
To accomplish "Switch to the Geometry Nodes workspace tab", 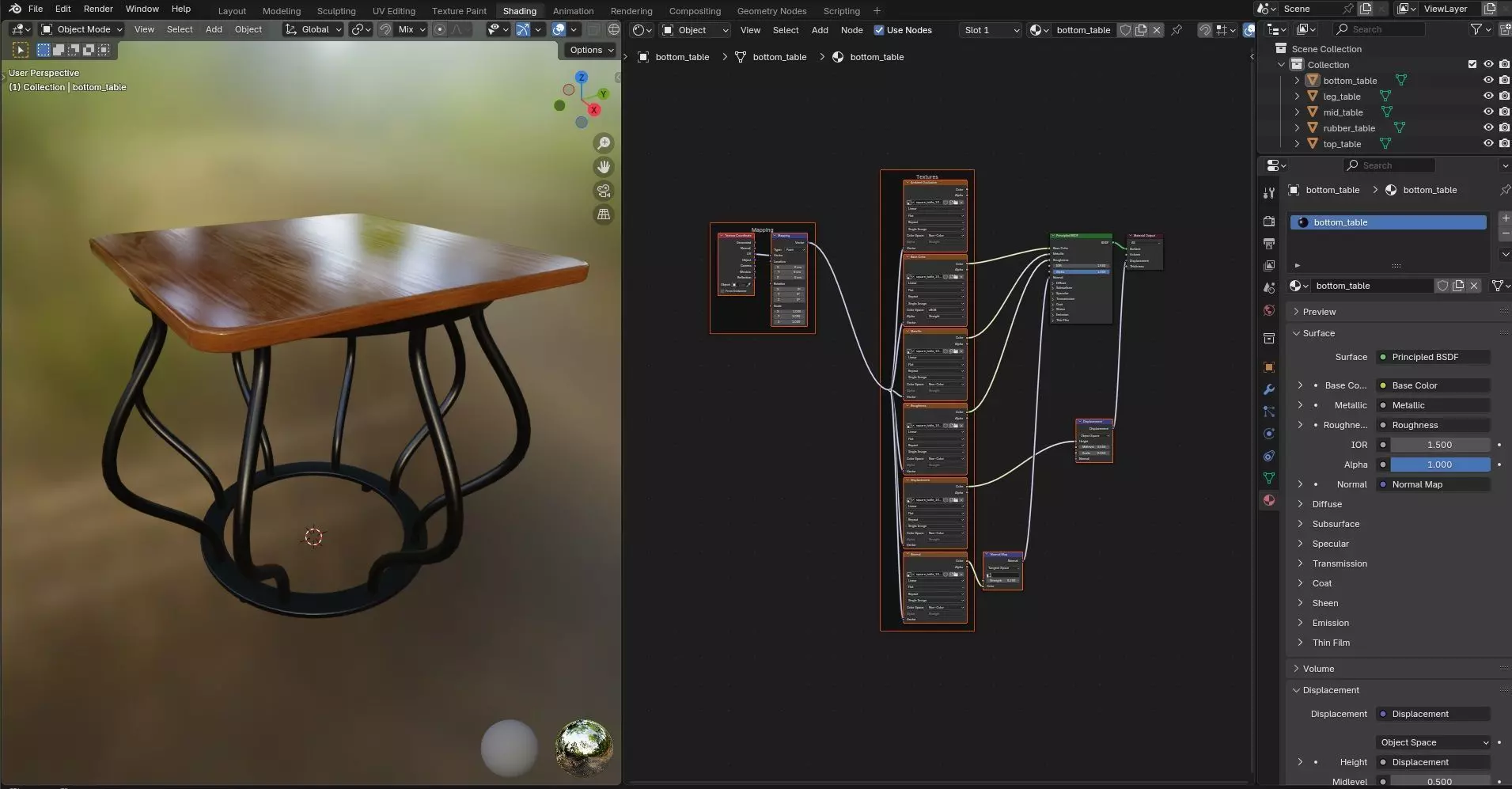I will tap(771, 11).
